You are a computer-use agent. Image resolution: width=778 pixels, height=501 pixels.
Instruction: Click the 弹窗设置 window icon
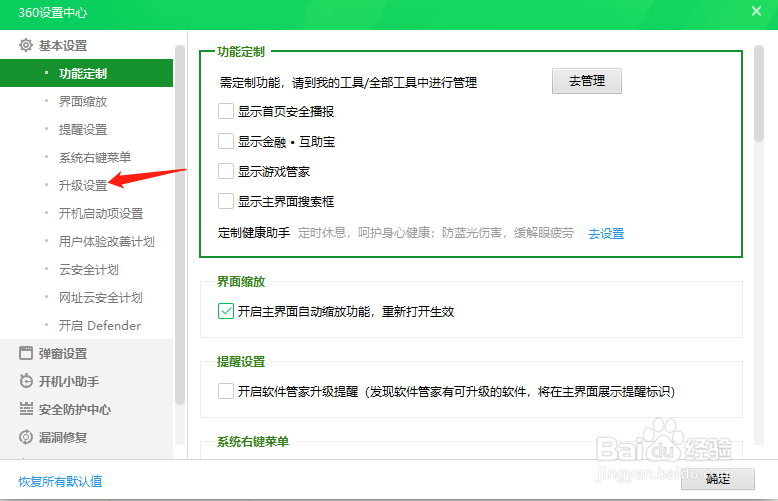coord(26,353)
